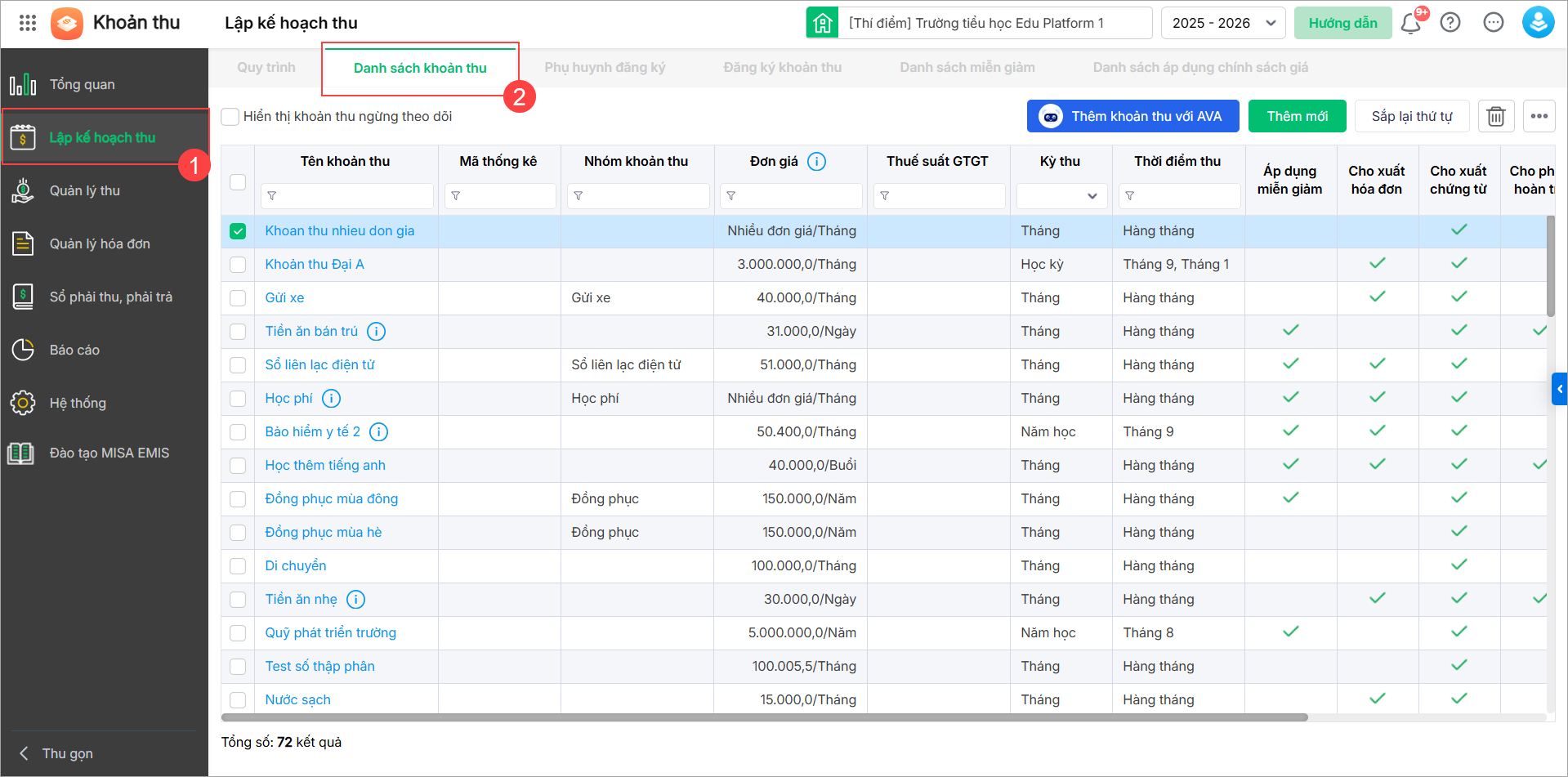Switch to the Danh sách miễn giảm tab
Image resolution: width=1568 pixels, height=777 pixels.
(x=967, y=68)
